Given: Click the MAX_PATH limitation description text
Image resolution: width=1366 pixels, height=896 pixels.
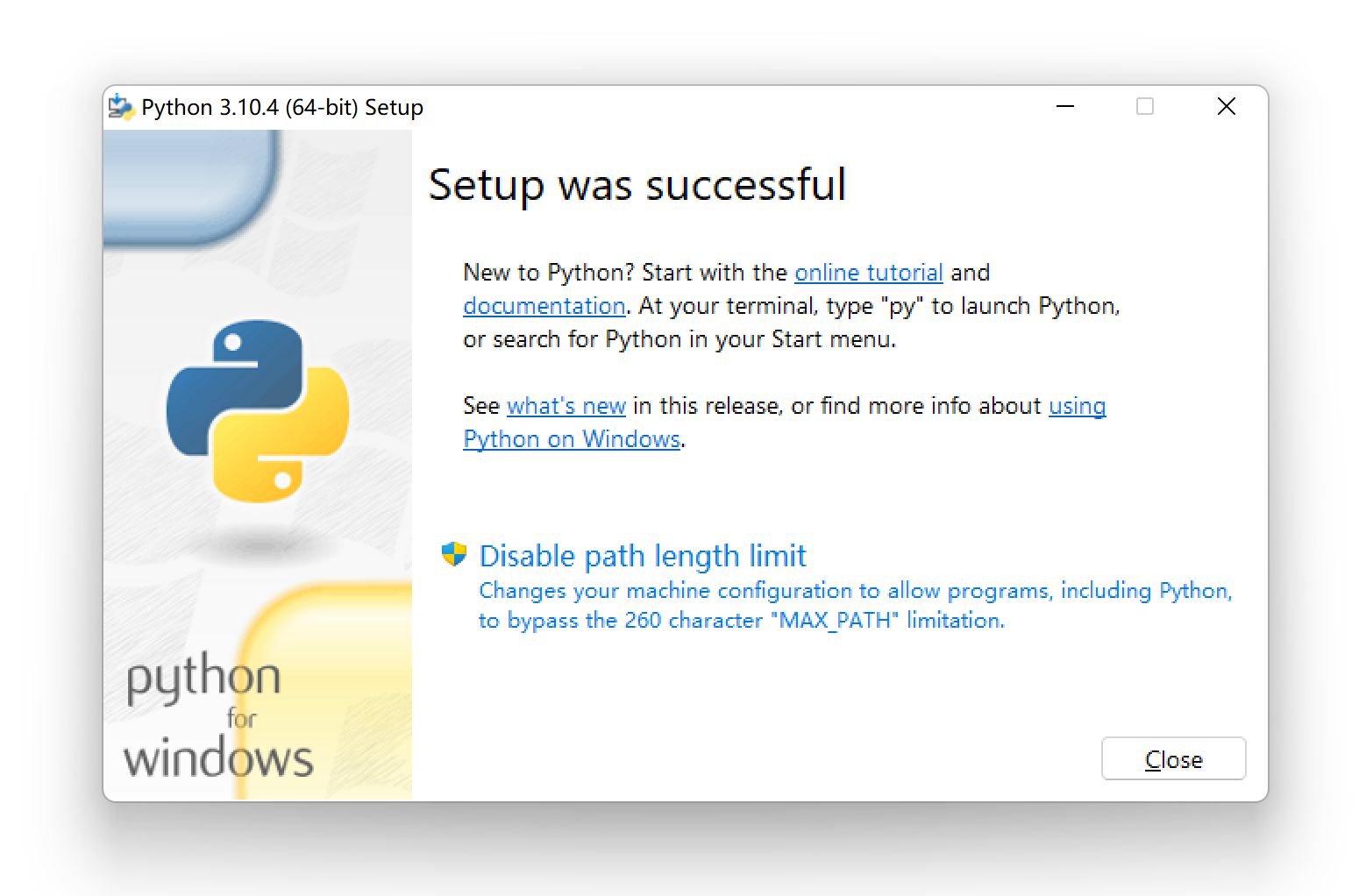Looking at the screenshot, I should [855, 605].
